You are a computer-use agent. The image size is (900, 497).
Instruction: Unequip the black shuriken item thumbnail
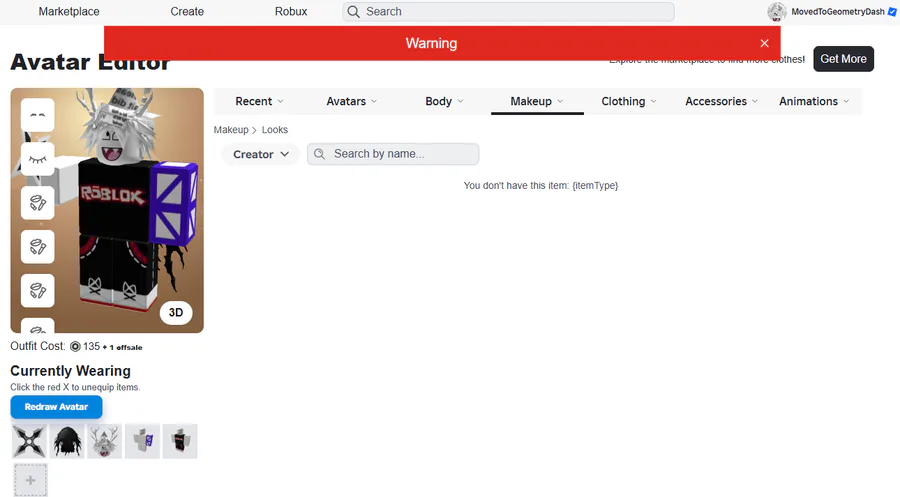(29, 441)
